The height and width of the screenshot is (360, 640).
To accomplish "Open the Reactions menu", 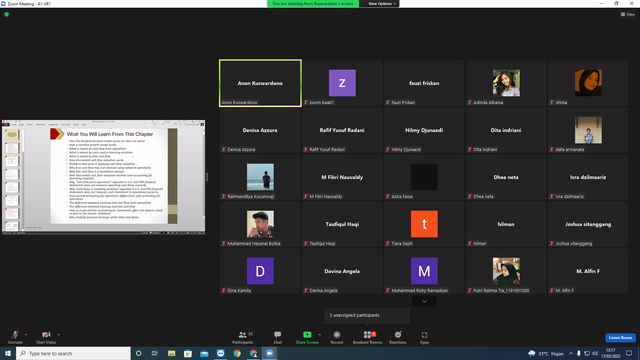I will pos(398,337).
